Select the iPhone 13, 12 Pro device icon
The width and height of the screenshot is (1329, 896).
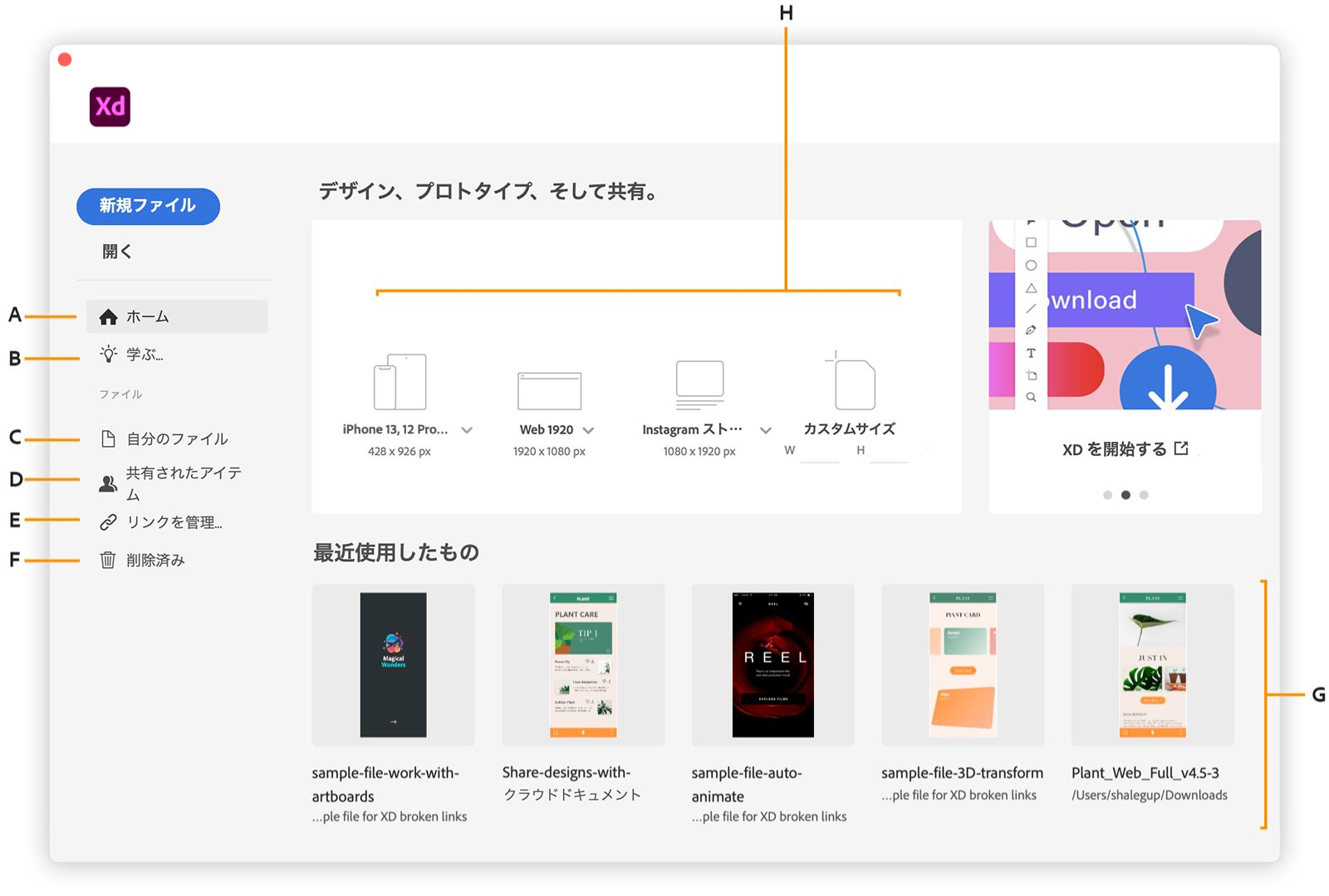pyautogui.click(x=399, y=380)
